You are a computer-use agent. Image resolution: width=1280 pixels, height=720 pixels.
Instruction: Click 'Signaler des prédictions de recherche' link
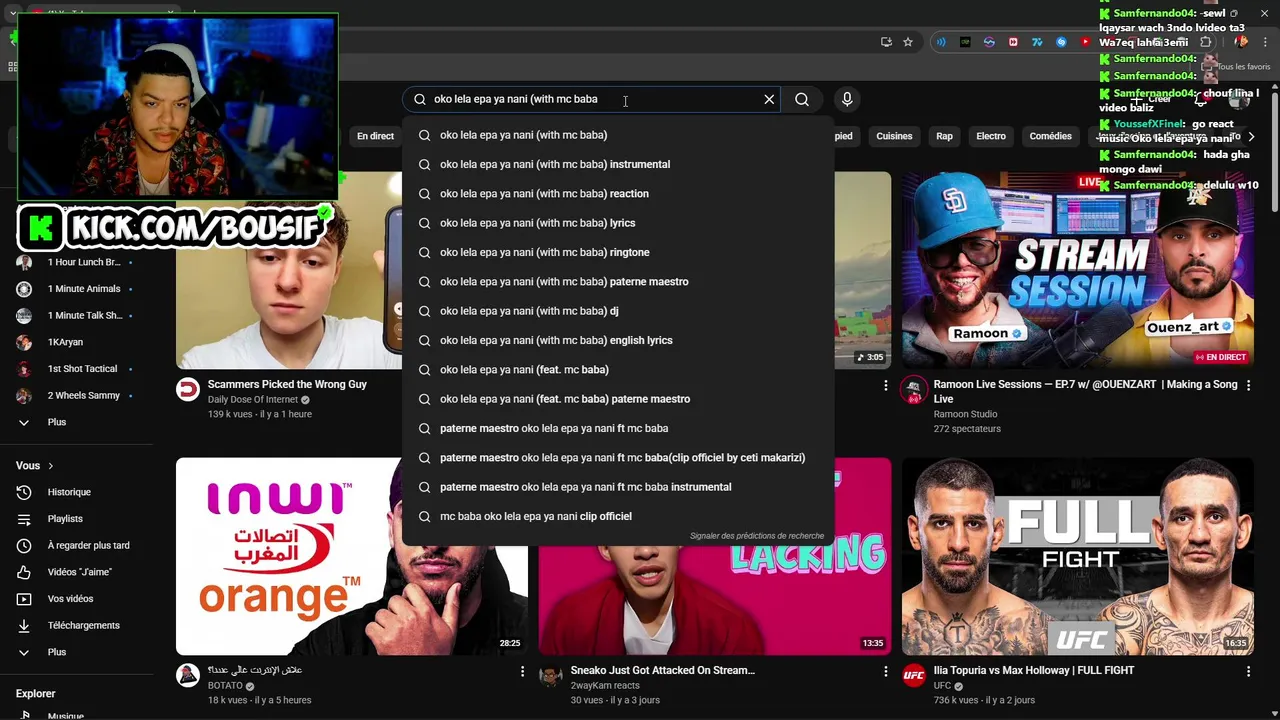point(757,536)
